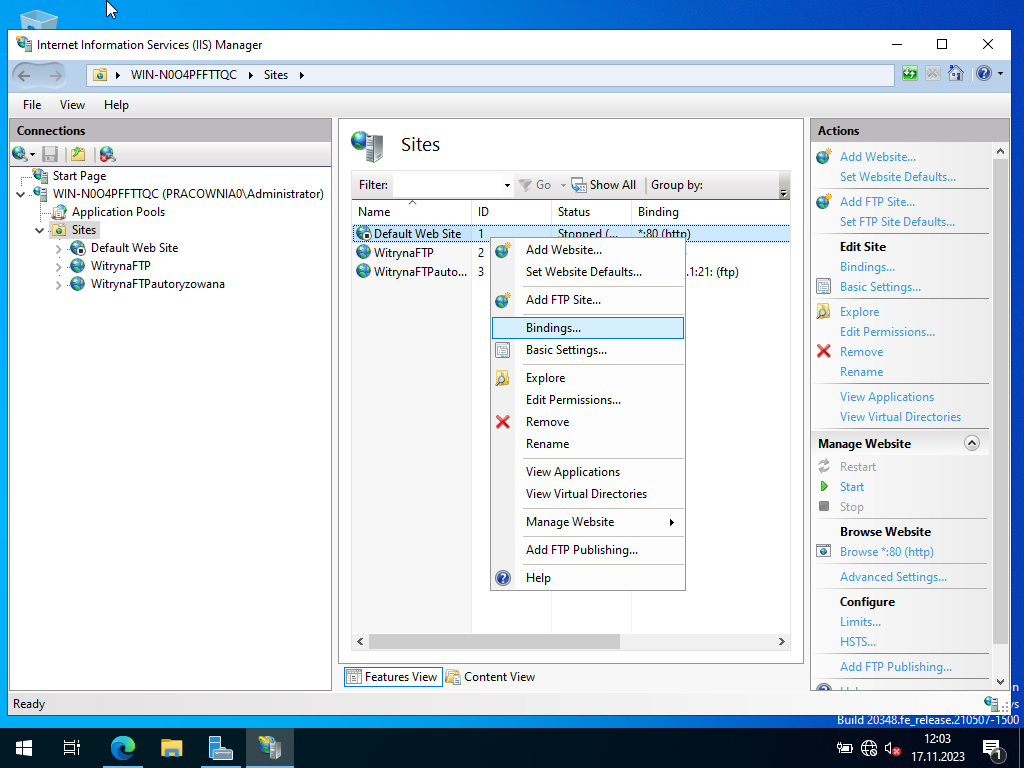
Task: Click the muted volume tray icon
Action: [x=893, y=748]
